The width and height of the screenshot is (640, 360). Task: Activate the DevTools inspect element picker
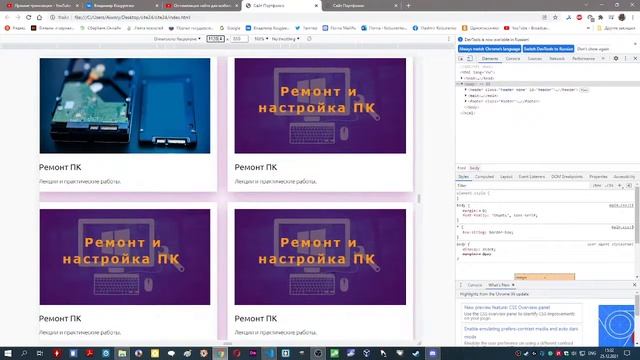pos(461,59)
